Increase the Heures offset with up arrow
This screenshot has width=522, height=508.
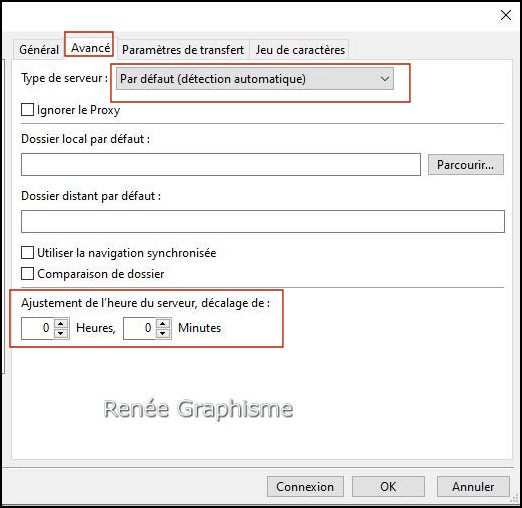click(x=61, y=324)
